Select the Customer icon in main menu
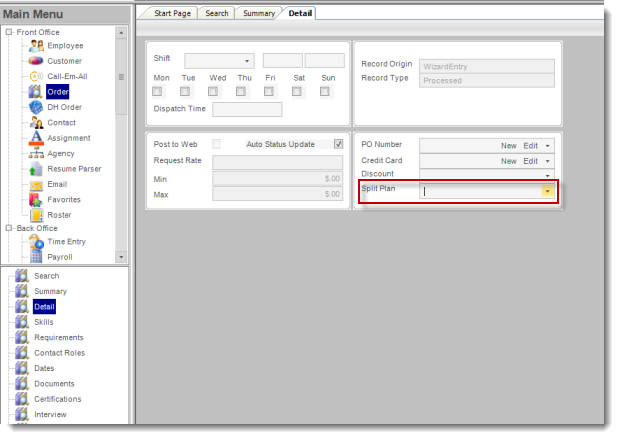Screen dimensions: 619x439 [x=37, y=61]
